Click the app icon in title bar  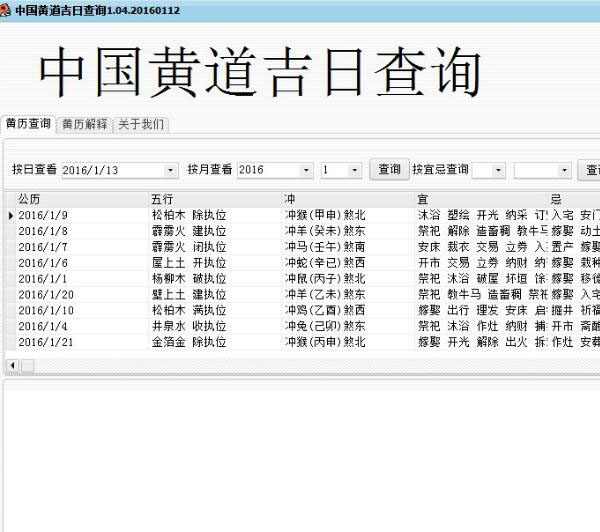(x=5, y=10)
